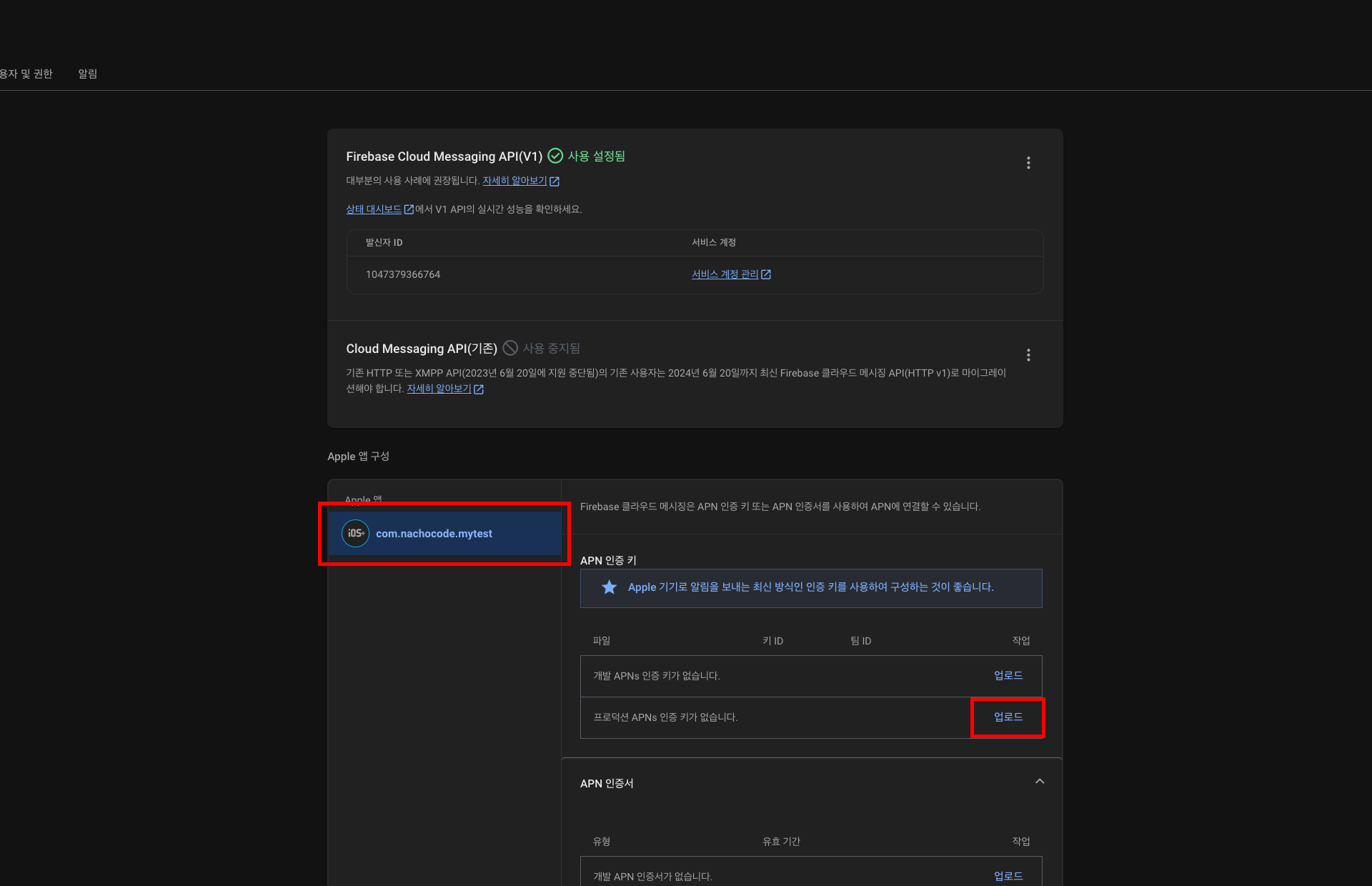This screenshot has width=1372, height=886.
Task: Open Firebase Cloud Messaging V1 three-dot menu
Action: (x=1028, y=163)
